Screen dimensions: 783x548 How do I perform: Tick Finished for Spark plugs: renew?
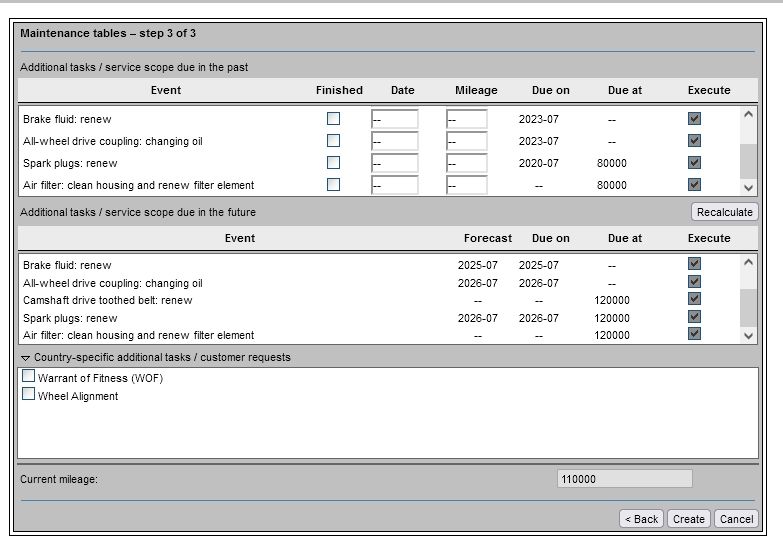coord(333,163)
